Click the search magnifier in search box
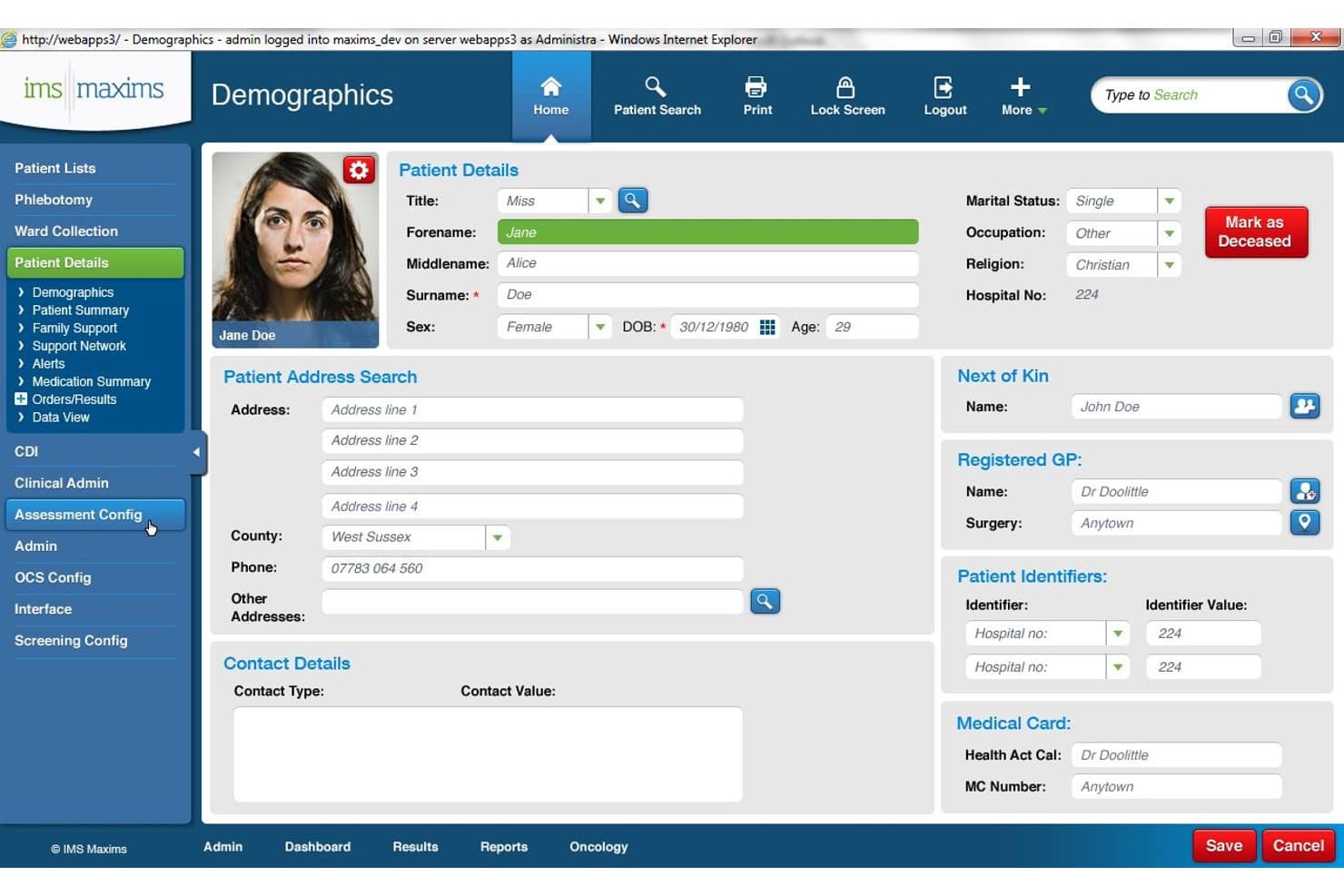The height and width of the screenshot is (896, 1344). [1303, 94]
